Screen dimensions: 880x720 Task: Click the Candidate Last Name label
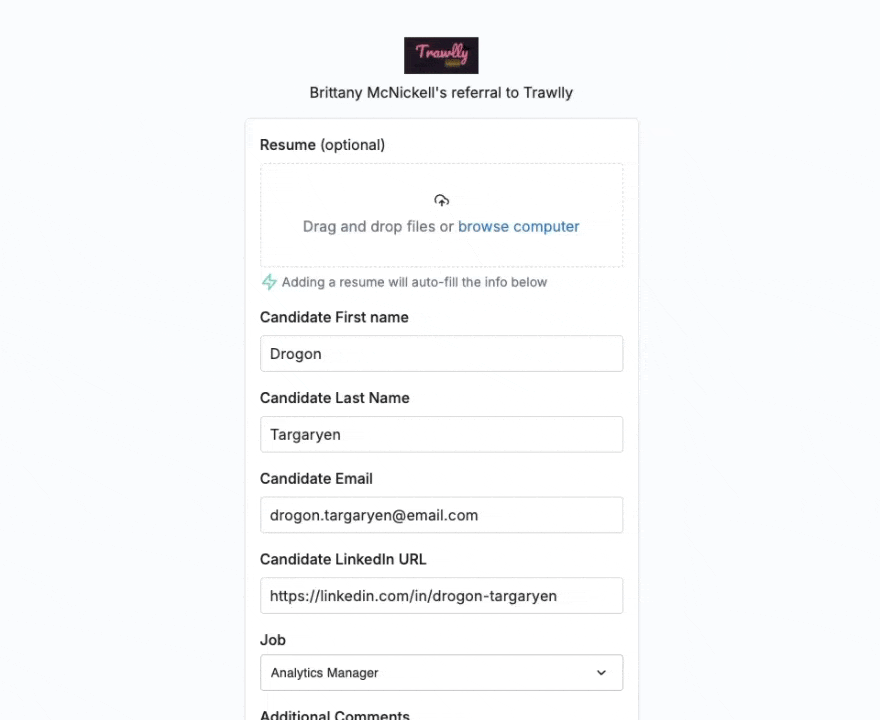(334, 398)
